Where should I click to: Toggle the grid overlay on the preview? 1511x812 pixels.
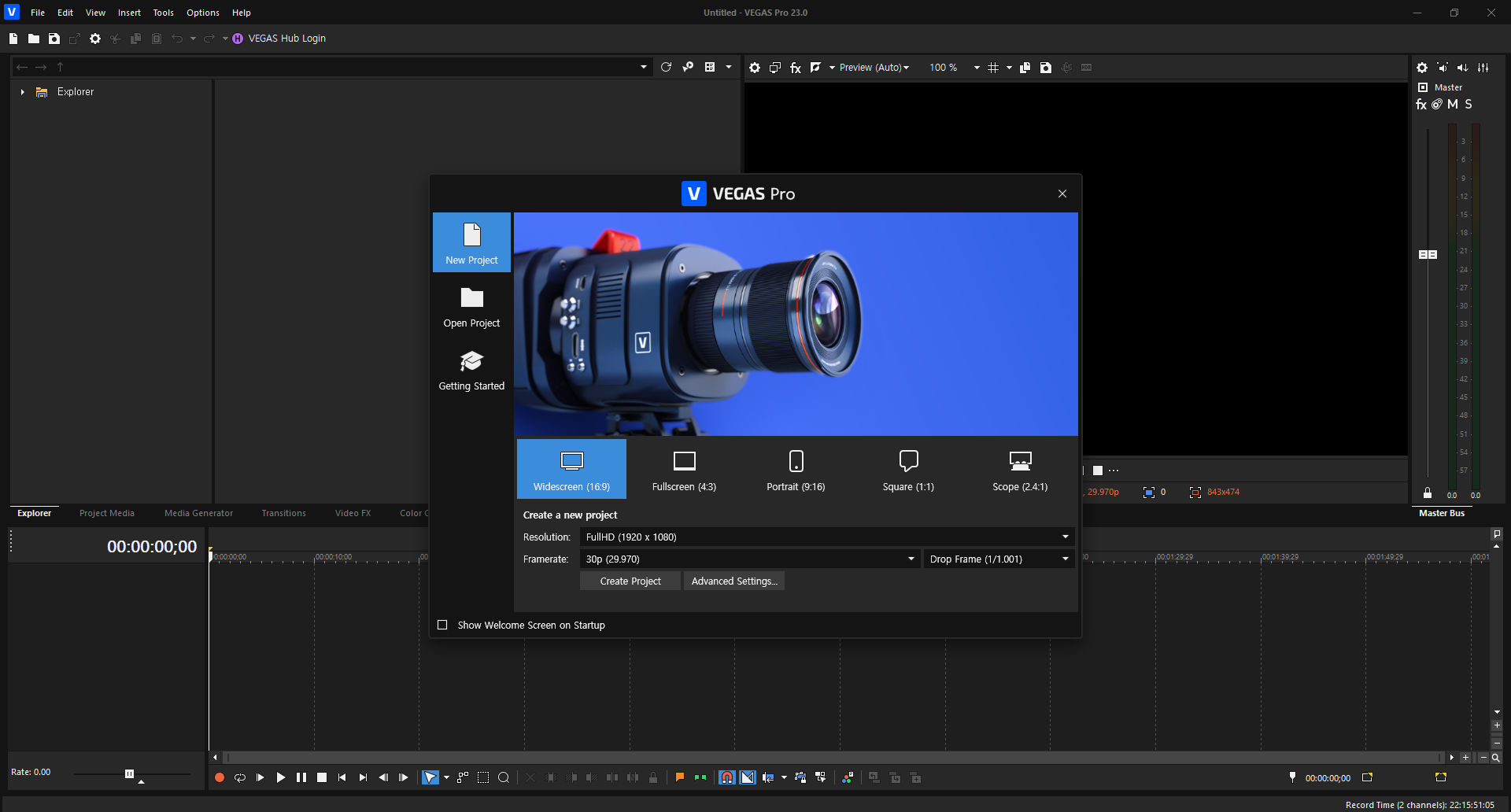[x=995, y=67]
